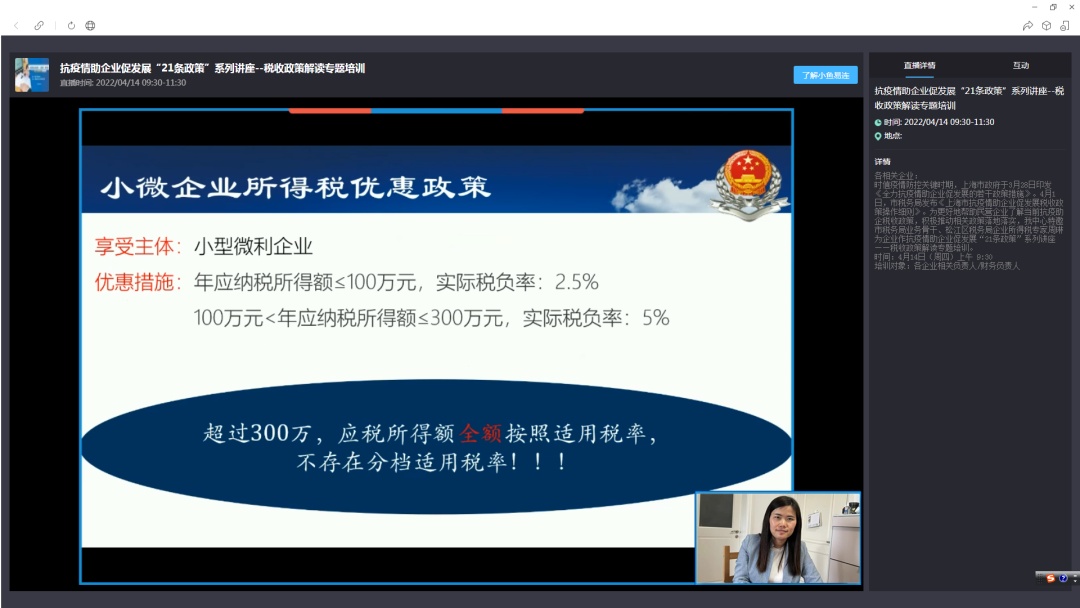Click the livestream title text in header
This screenshot has width=1080, height=608.
[x=212, y=68]
